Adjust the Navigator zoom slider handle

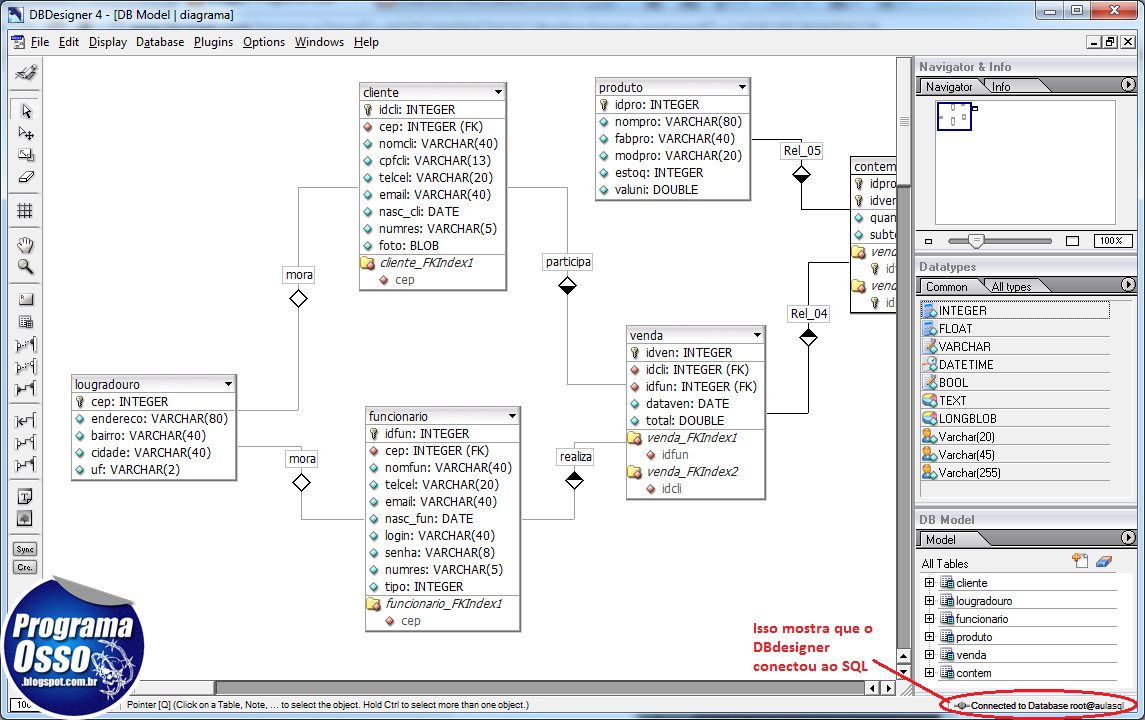coord(976,241)
